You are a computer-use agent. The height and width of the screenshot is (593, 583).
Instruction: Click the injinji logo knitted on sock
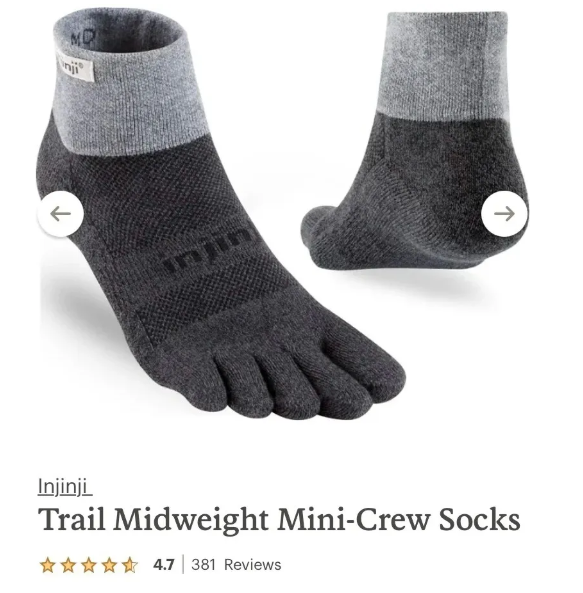pos(207,250)
